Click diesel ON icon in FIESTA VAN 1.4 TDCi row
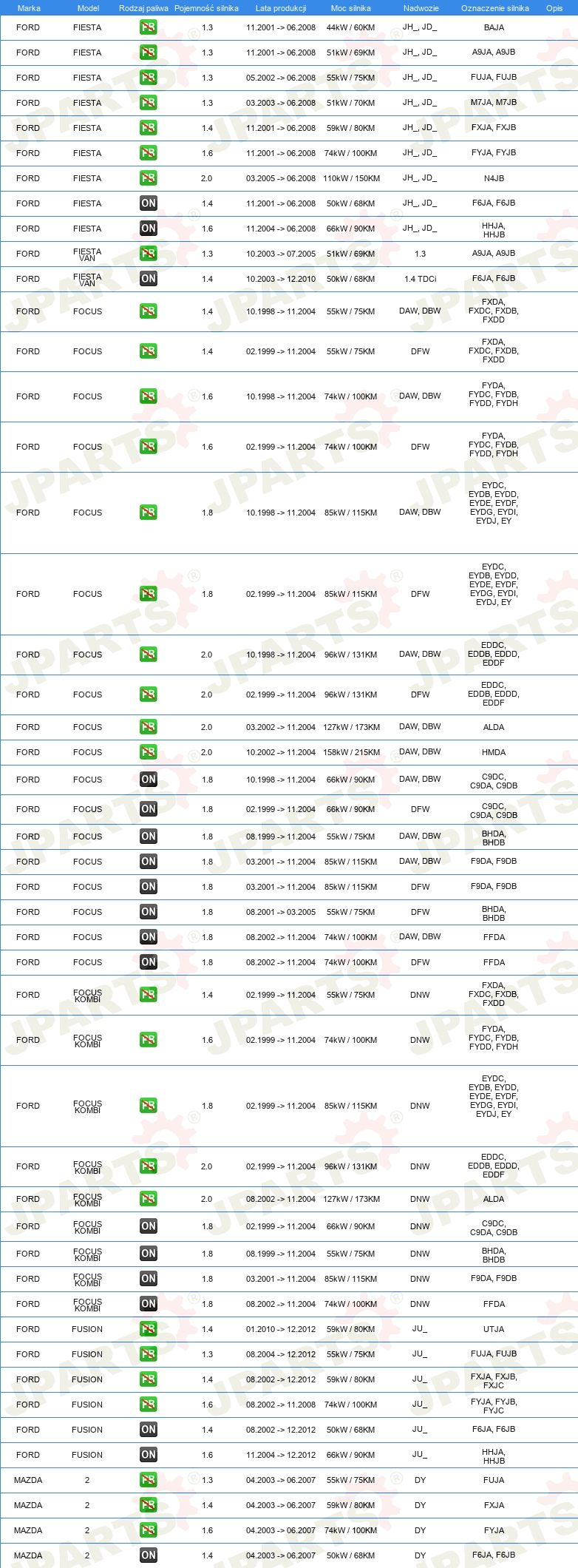 [x=148, y=279]
